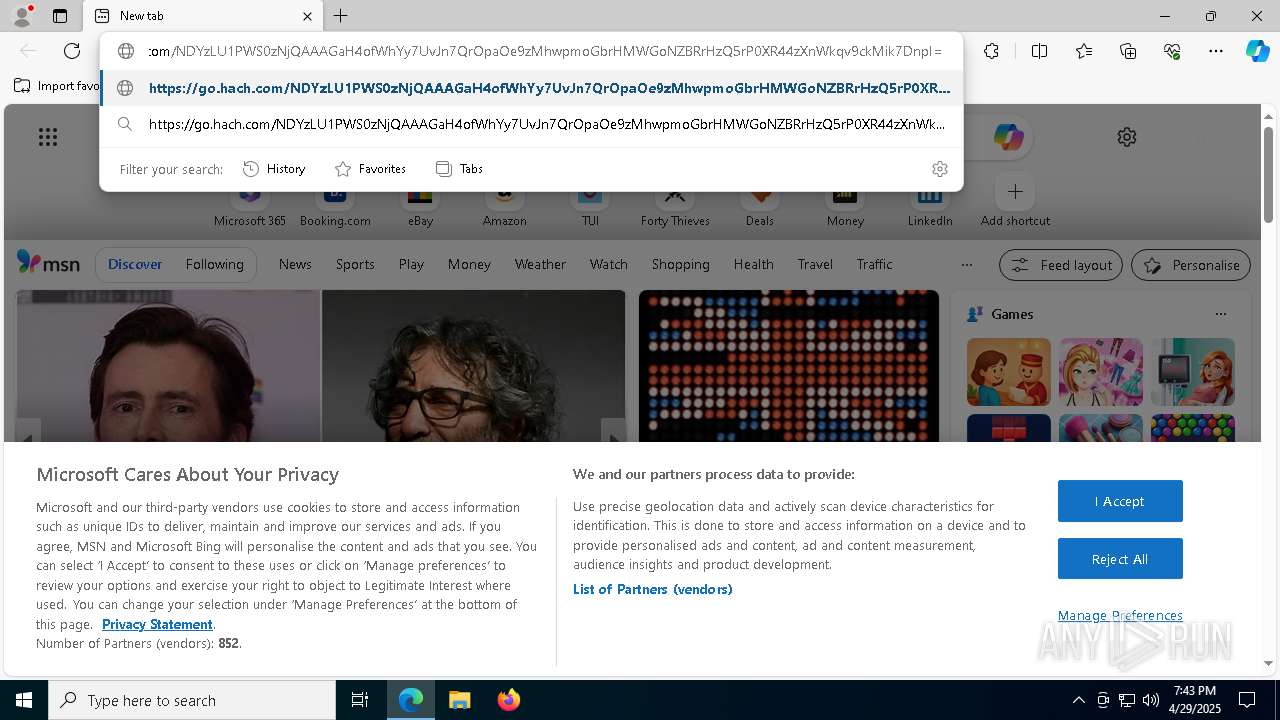Open Manage Preferences link
The width and height of the screenshot is (1280, 720).
click(1120, 615)
